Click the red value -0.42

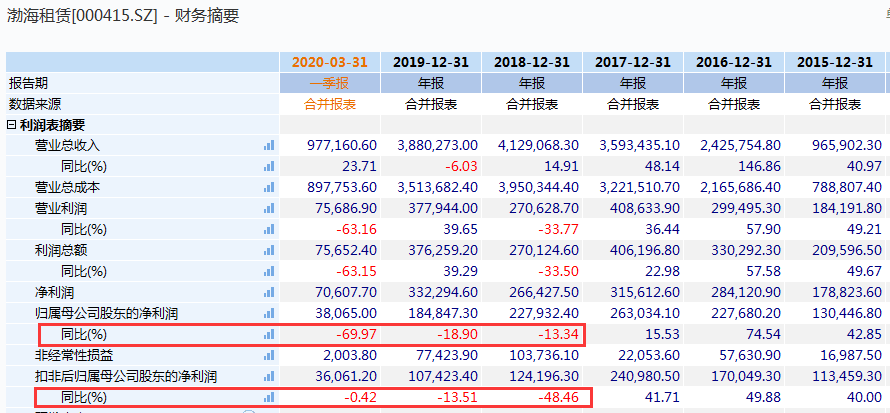coord(360,397)
